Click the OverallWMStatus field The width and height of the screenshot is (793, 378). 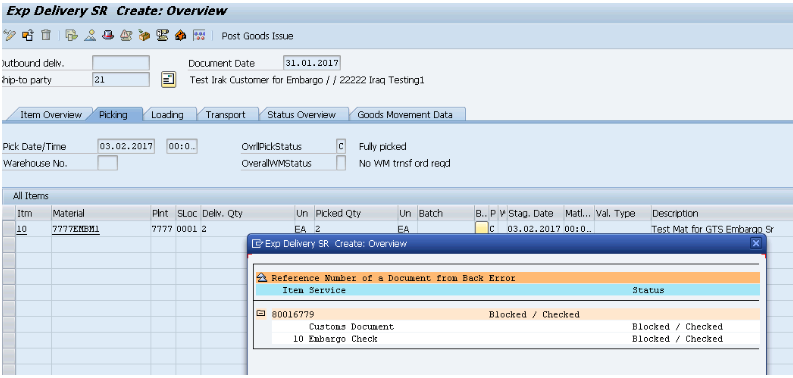pos(341,163)
